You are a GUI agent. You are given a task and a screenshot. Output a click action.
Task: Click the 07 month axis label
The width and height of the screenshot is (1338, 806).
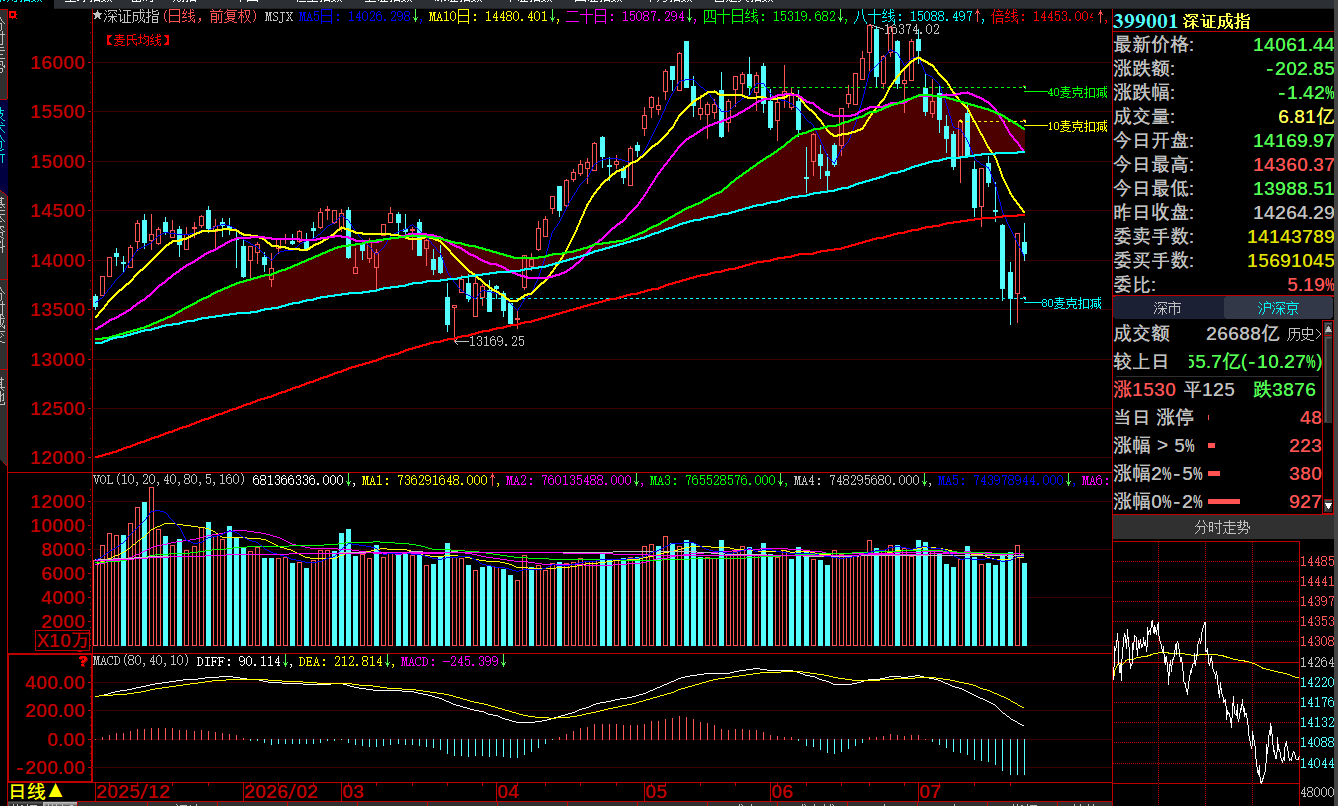[931, 791]
